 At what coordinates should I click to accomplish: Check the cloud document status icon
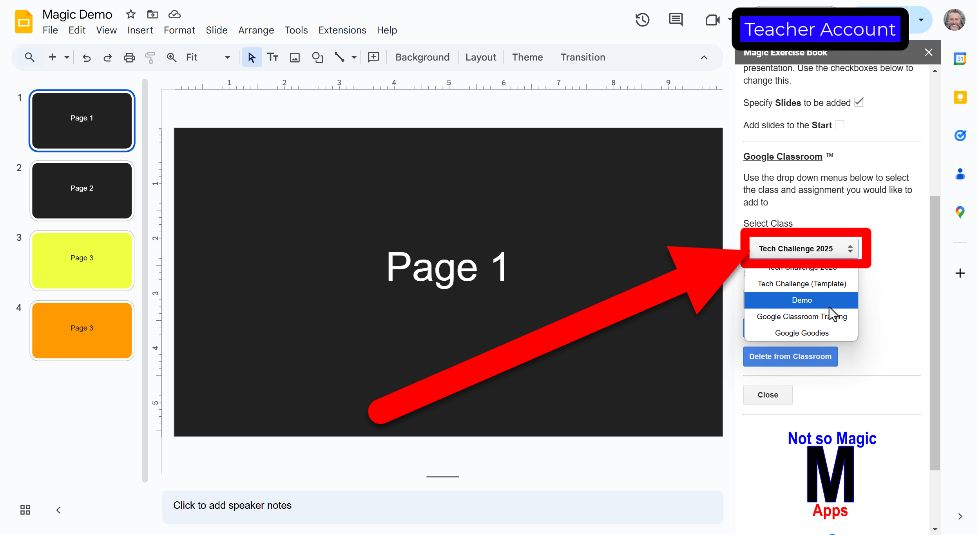point(174,14)
